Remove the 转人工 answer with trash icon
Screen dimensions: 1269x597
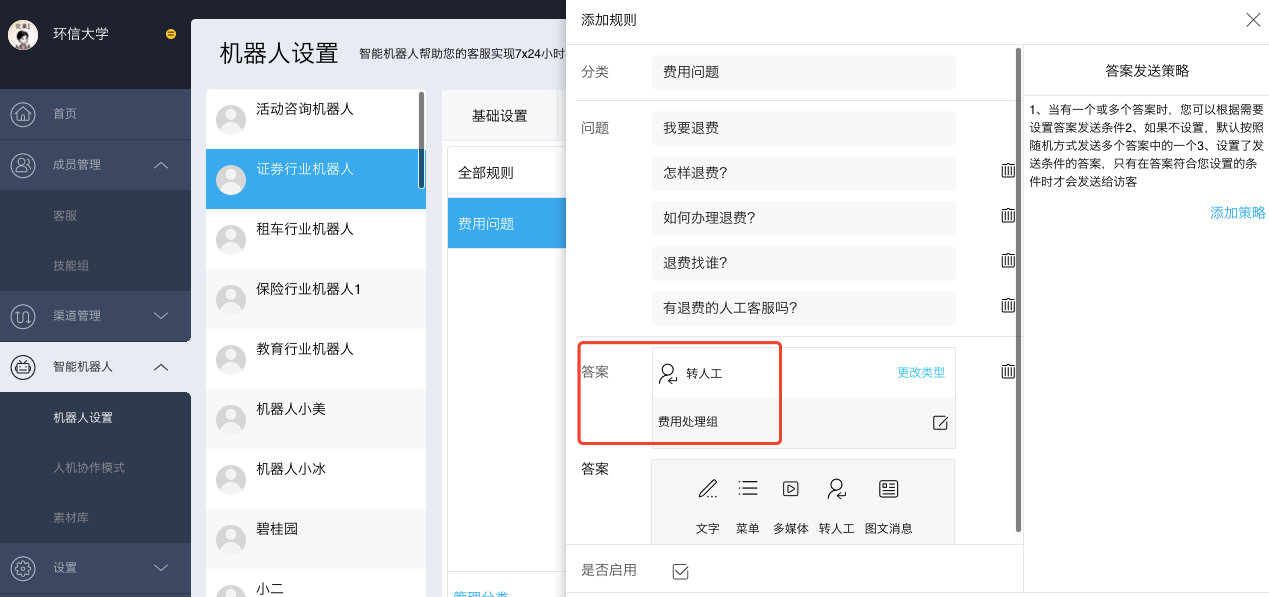click(1008, 372)
